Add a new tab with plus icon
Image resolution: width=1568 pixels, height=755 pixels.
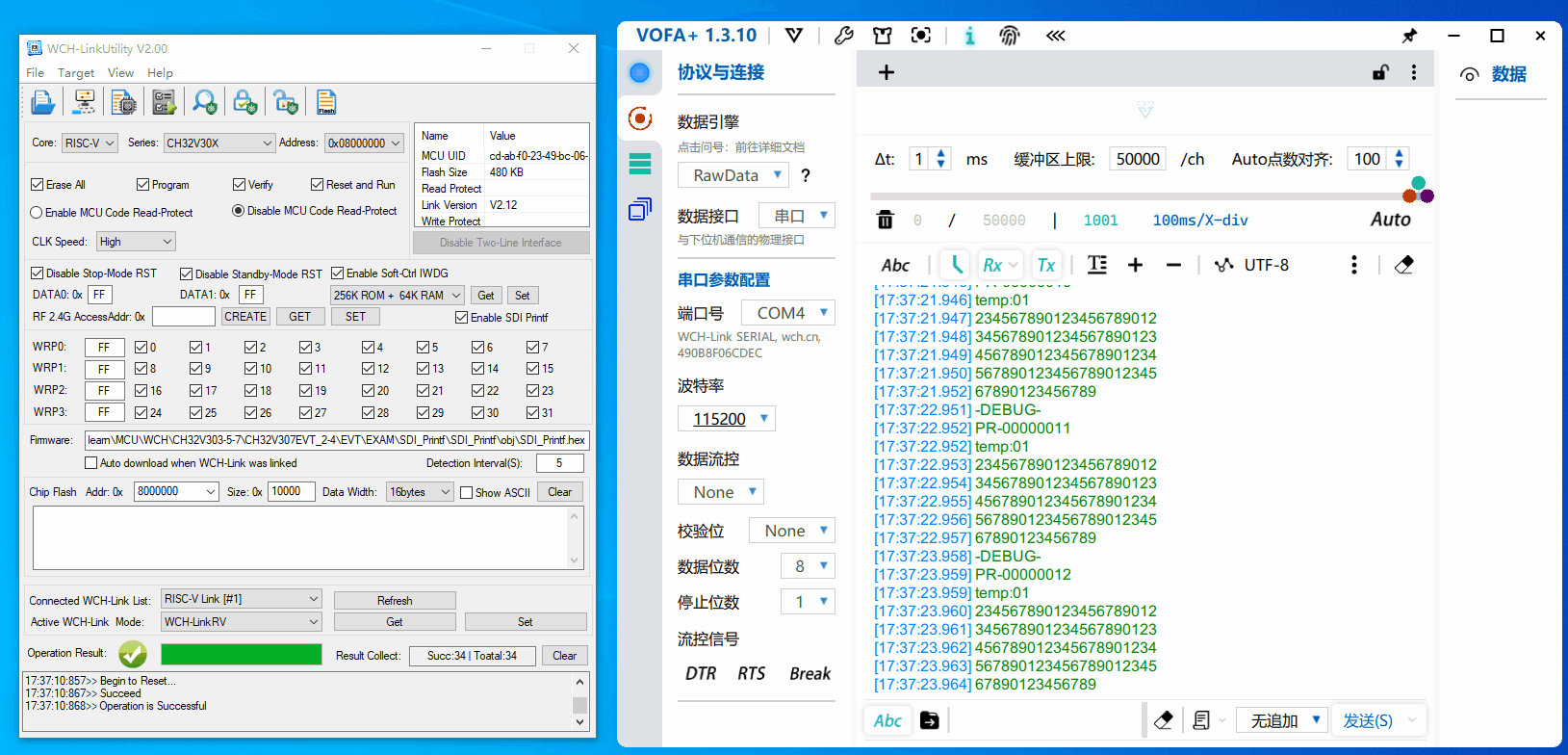tap(887, 72)
